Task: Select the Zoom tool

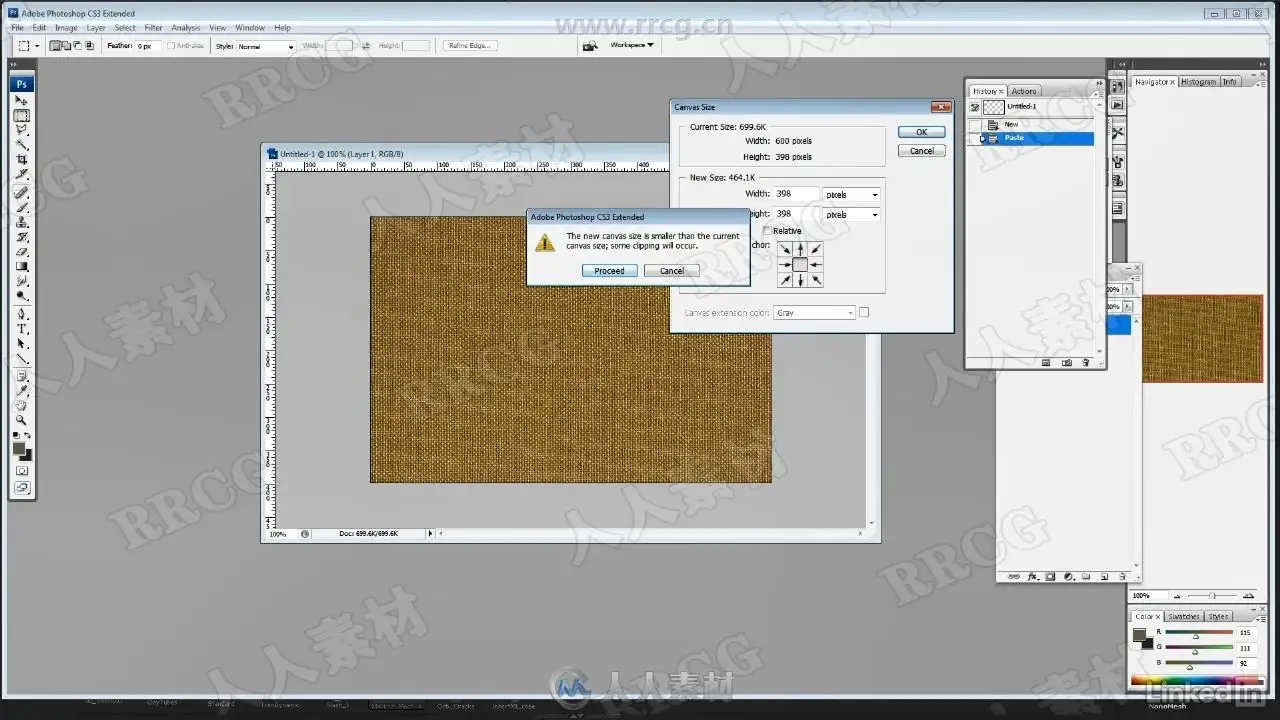Action: [22, 421]
